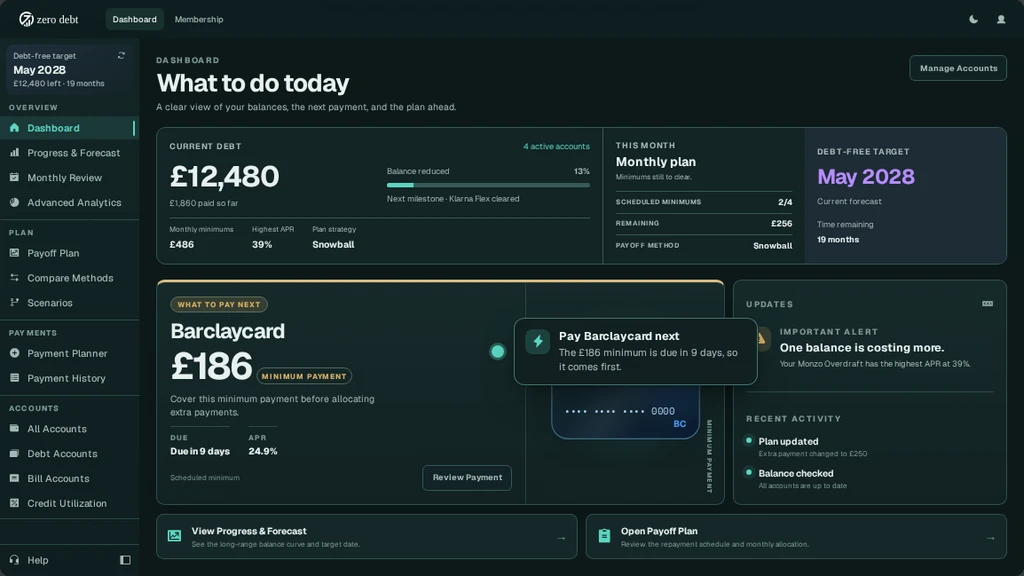Click arrow on View Progress & Forecast card
The image size is (1024, 576).
(561, 538)
